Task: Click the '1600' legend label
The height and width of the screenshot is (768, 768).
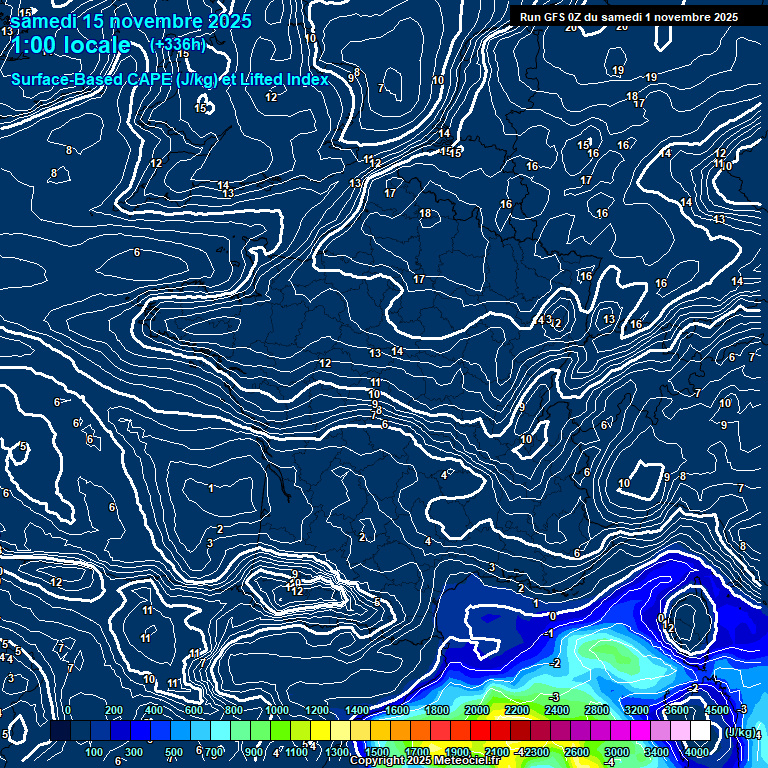Action: click(397, 710)
